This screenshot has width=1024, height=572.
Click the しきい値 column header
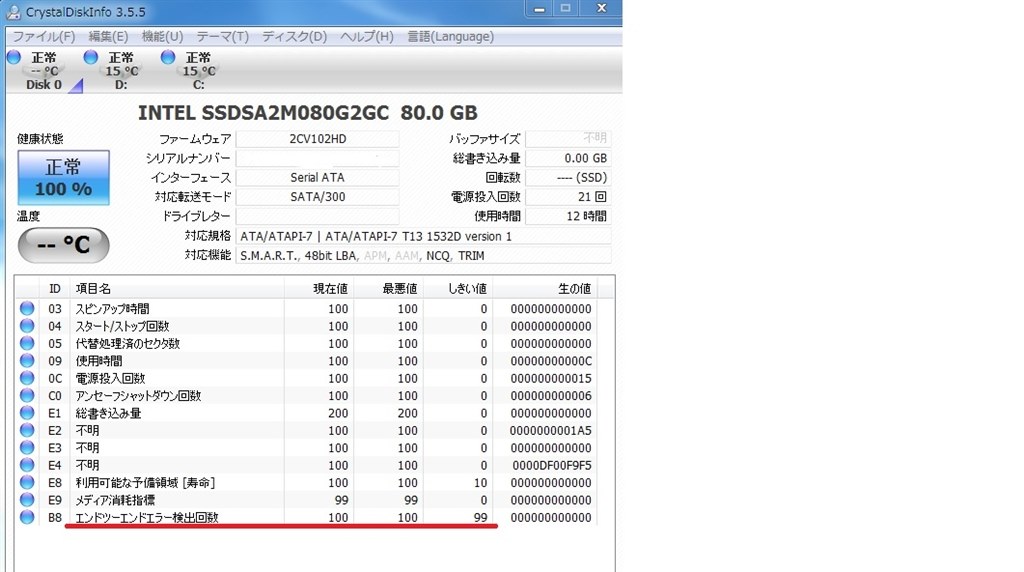(457, 289)
